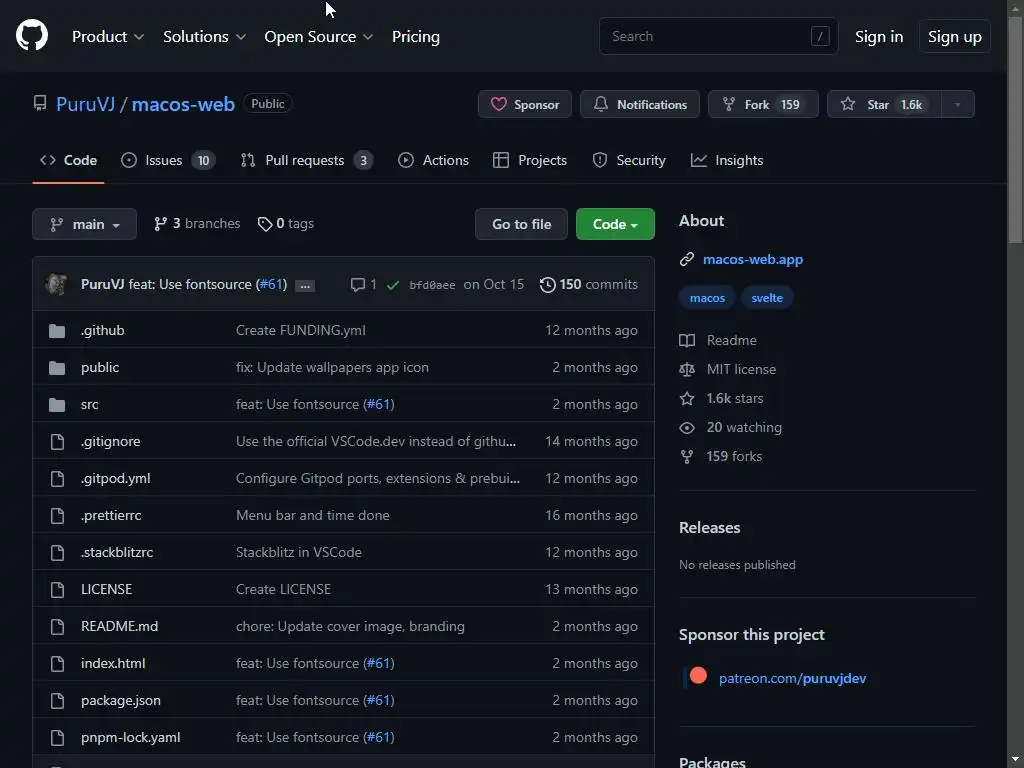
Task: Open the pnpm-lock.yaml file
Action: click(x=131, y=737)
